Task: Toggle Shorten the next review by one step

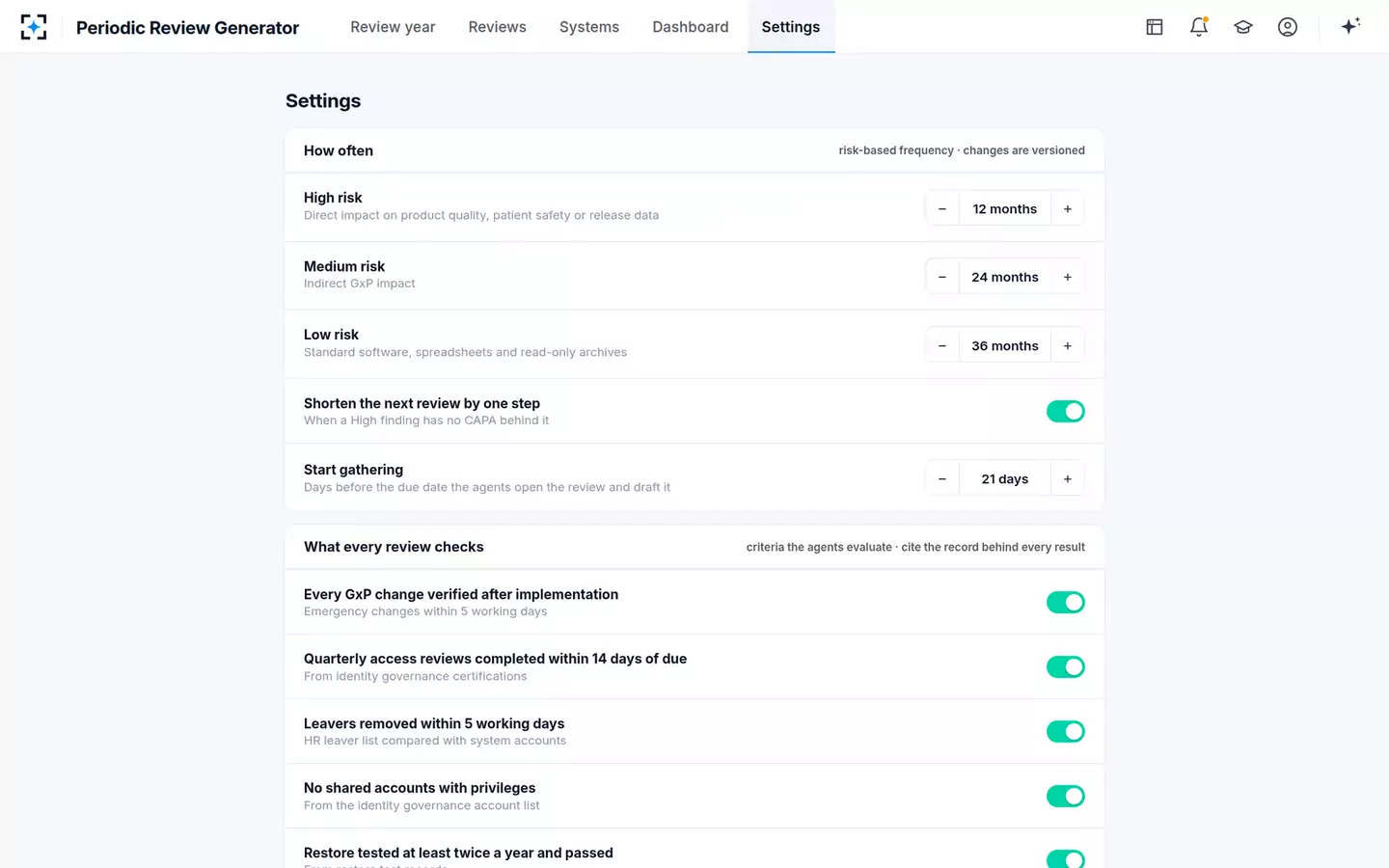Action: [1066, 412]
